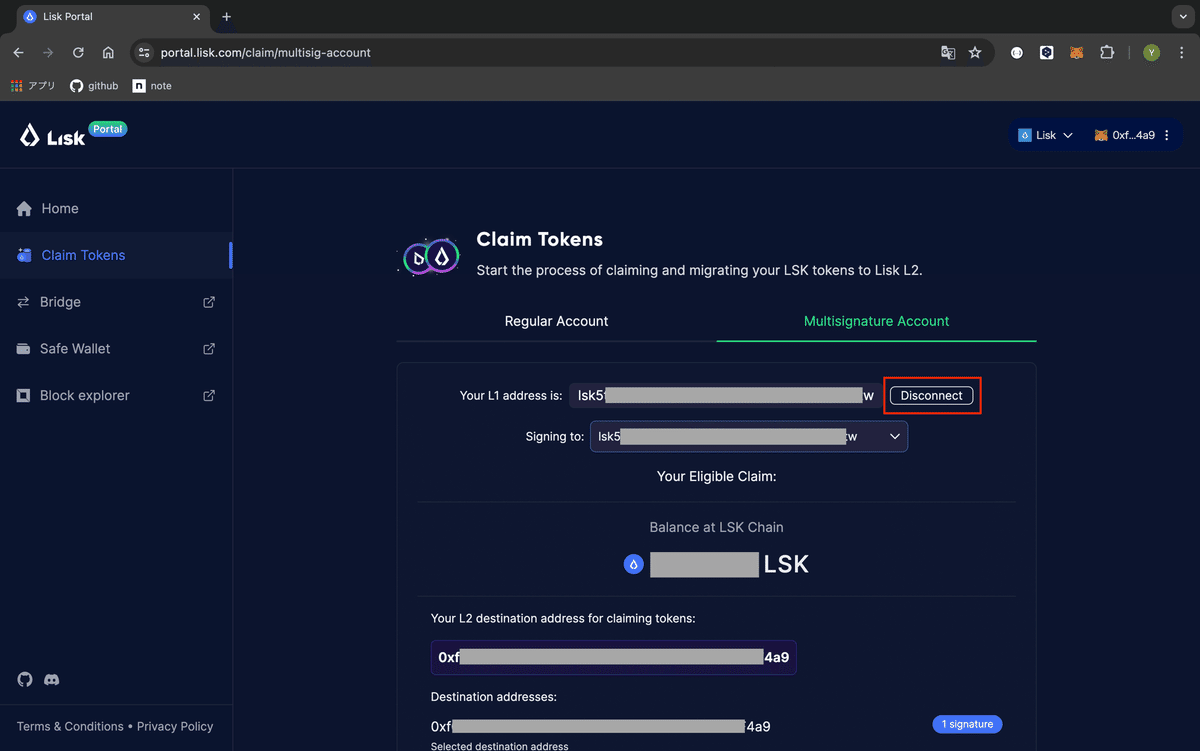Select the L2 destination address box

point(614,658)
